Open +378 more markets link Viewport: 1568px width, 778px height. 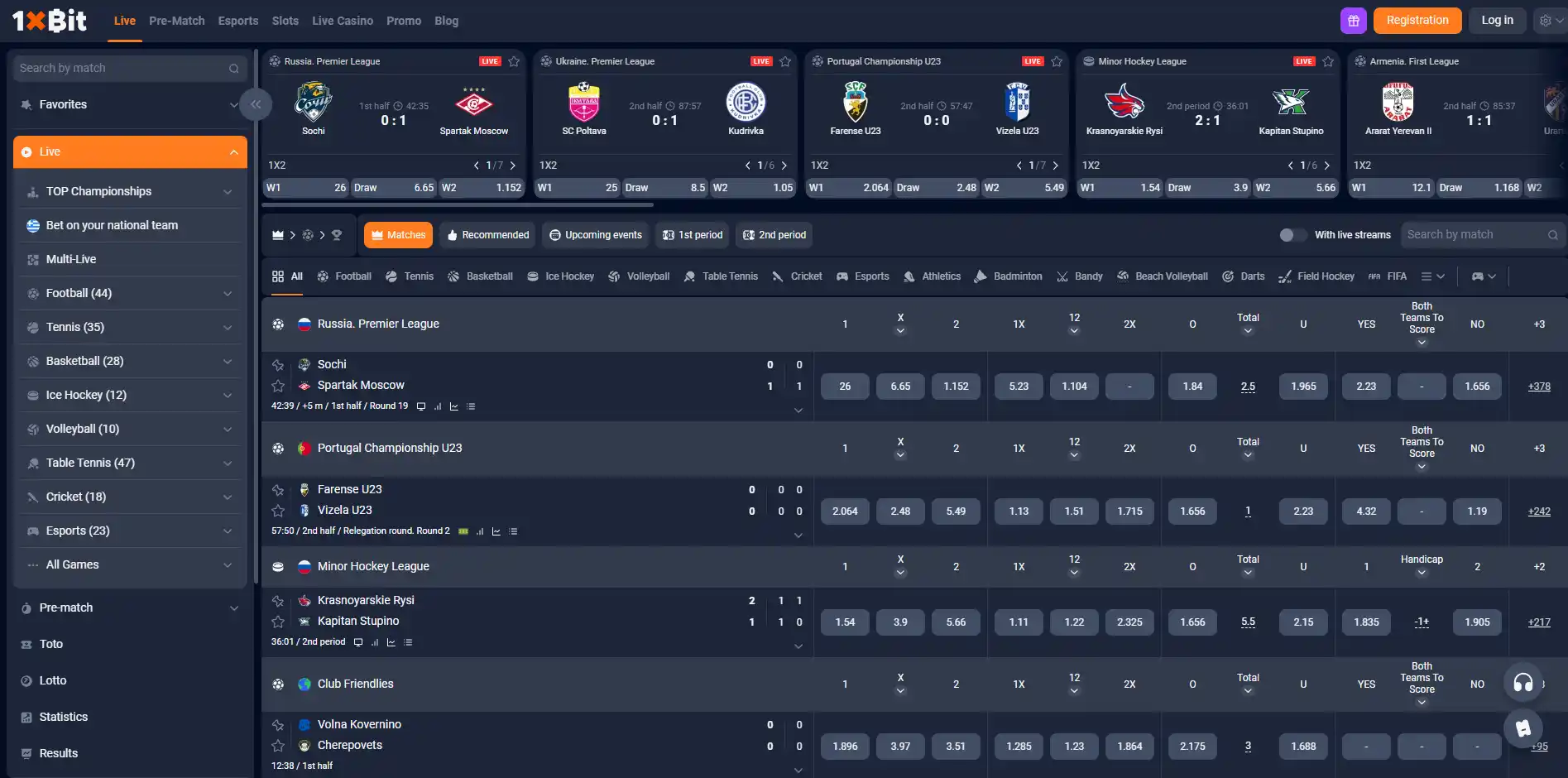(x=1539, y=387)
